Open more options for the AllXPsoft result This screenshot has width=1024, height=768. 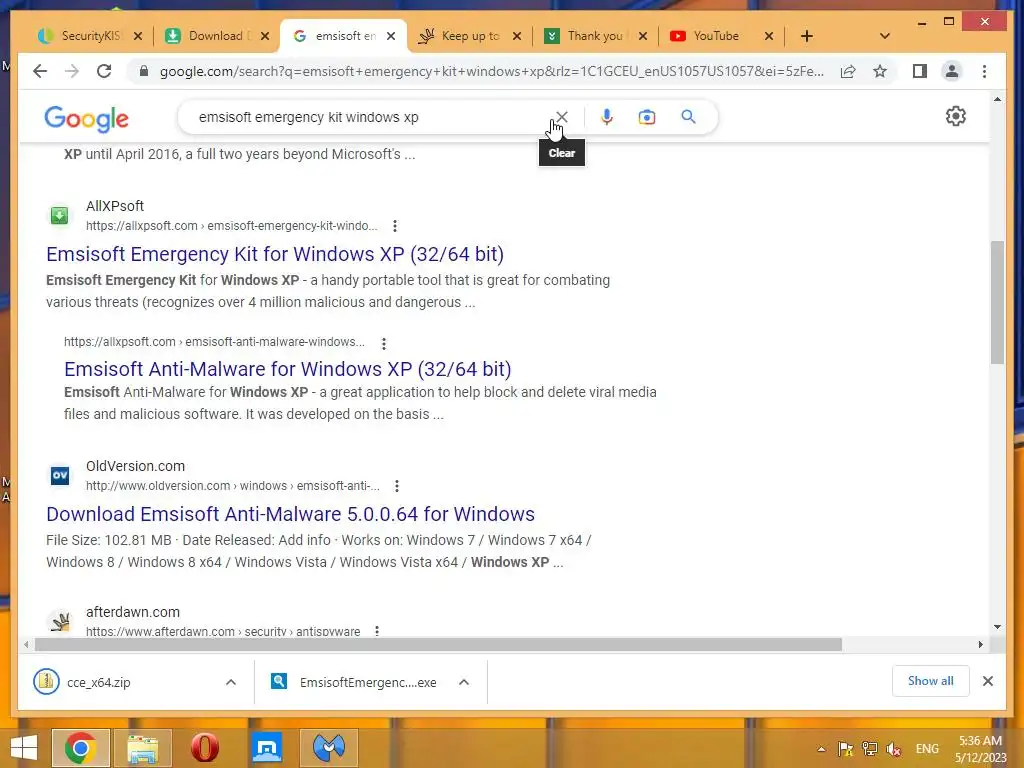[394, 226]
